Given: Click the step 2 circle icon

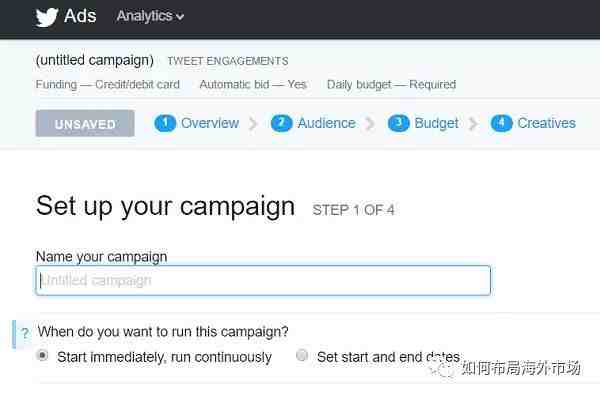Looking at the screenshot, I should coord(282,123).
